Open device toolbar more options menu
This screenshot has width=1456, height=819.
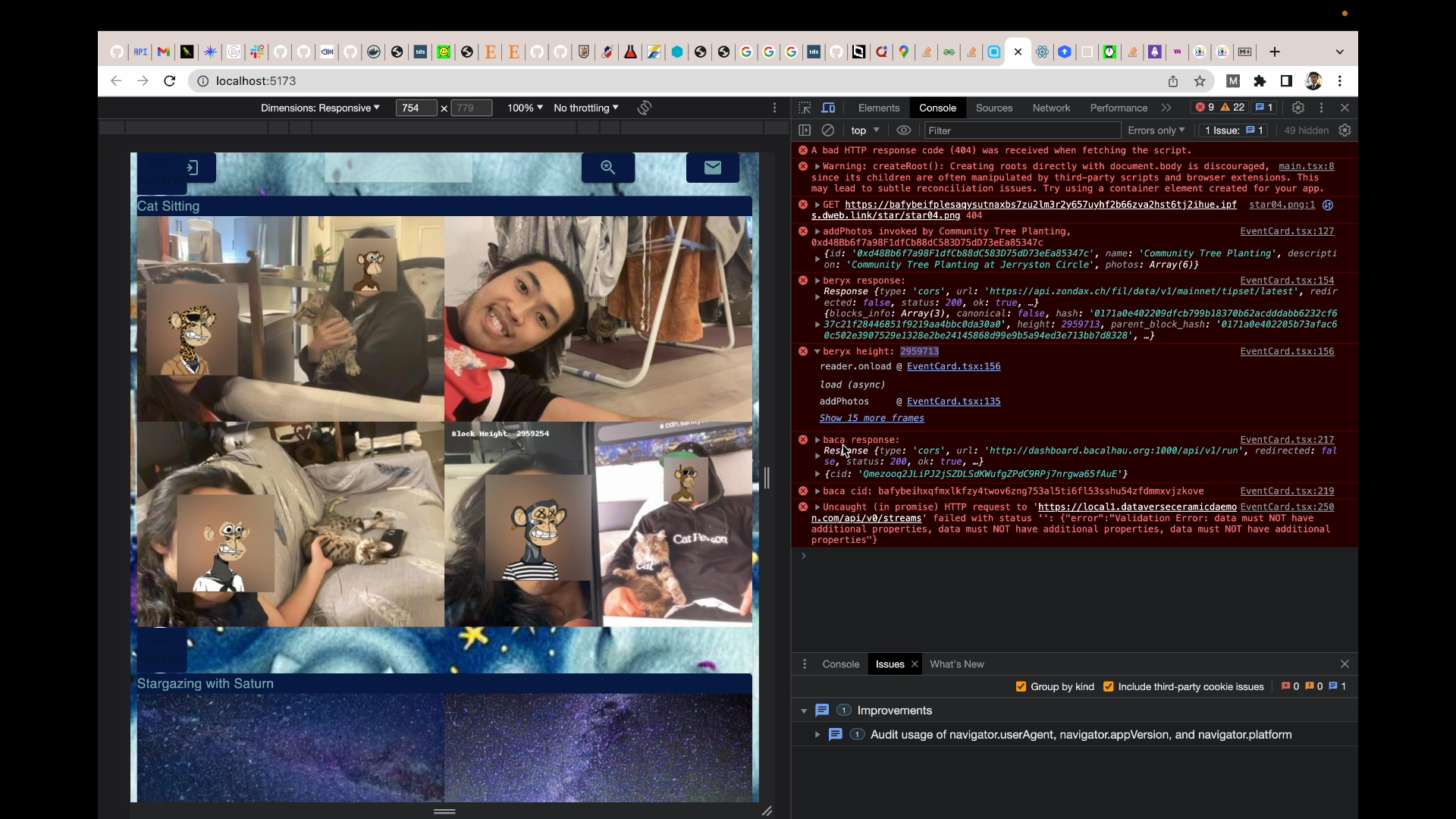point(774,108)
